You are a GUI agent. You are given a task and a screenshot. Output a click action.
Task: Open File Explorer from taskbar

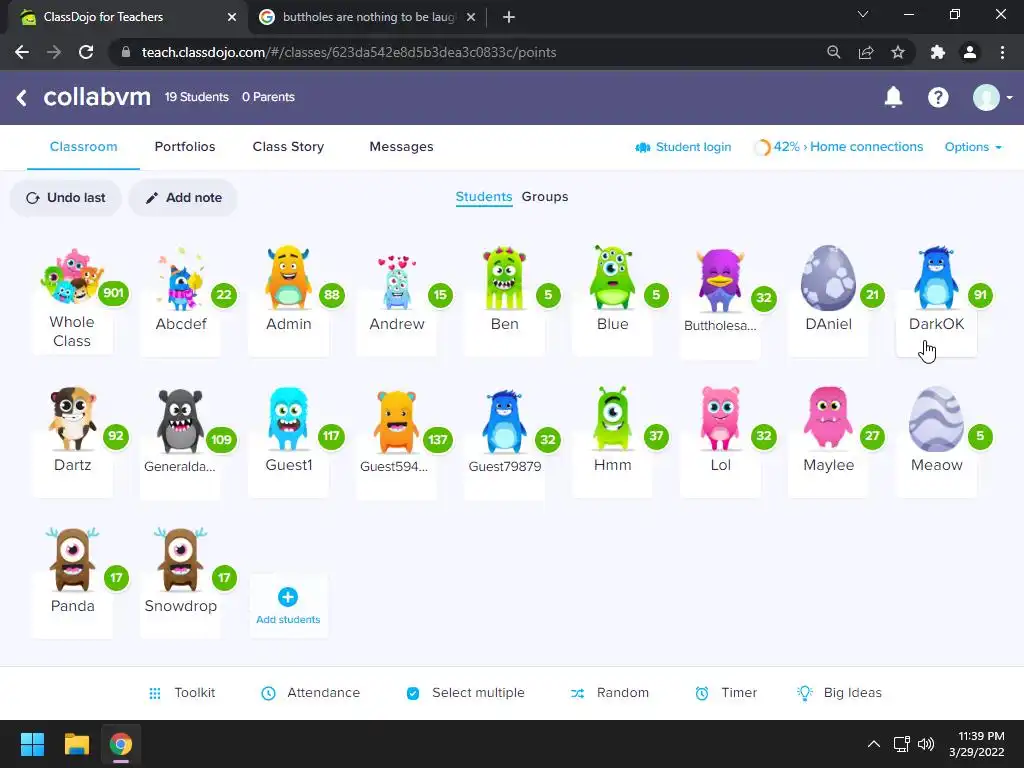[x=76, y=744]
